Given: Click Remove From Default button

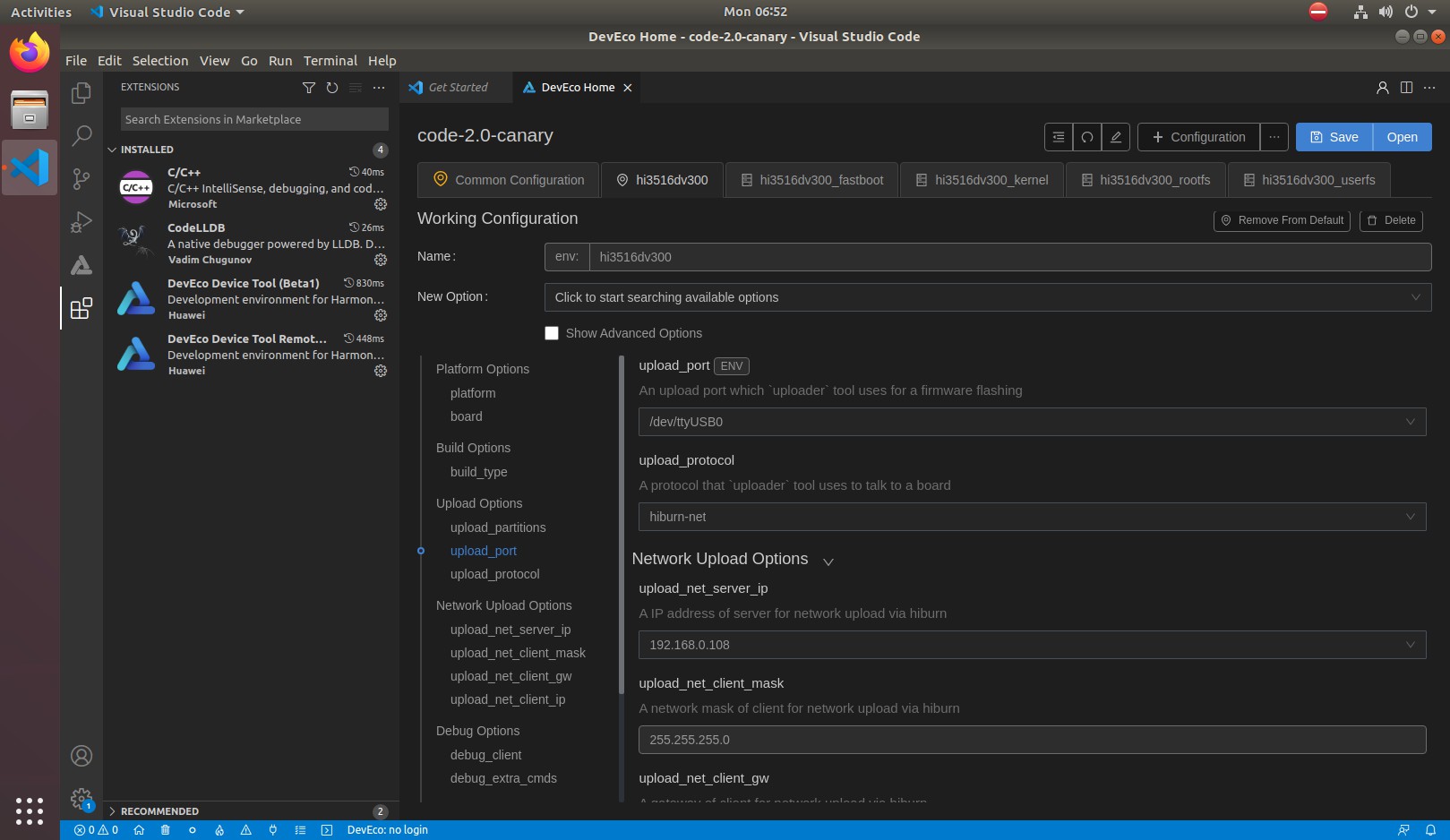Looking at the screenshot, I should (x=1282, y=220).
